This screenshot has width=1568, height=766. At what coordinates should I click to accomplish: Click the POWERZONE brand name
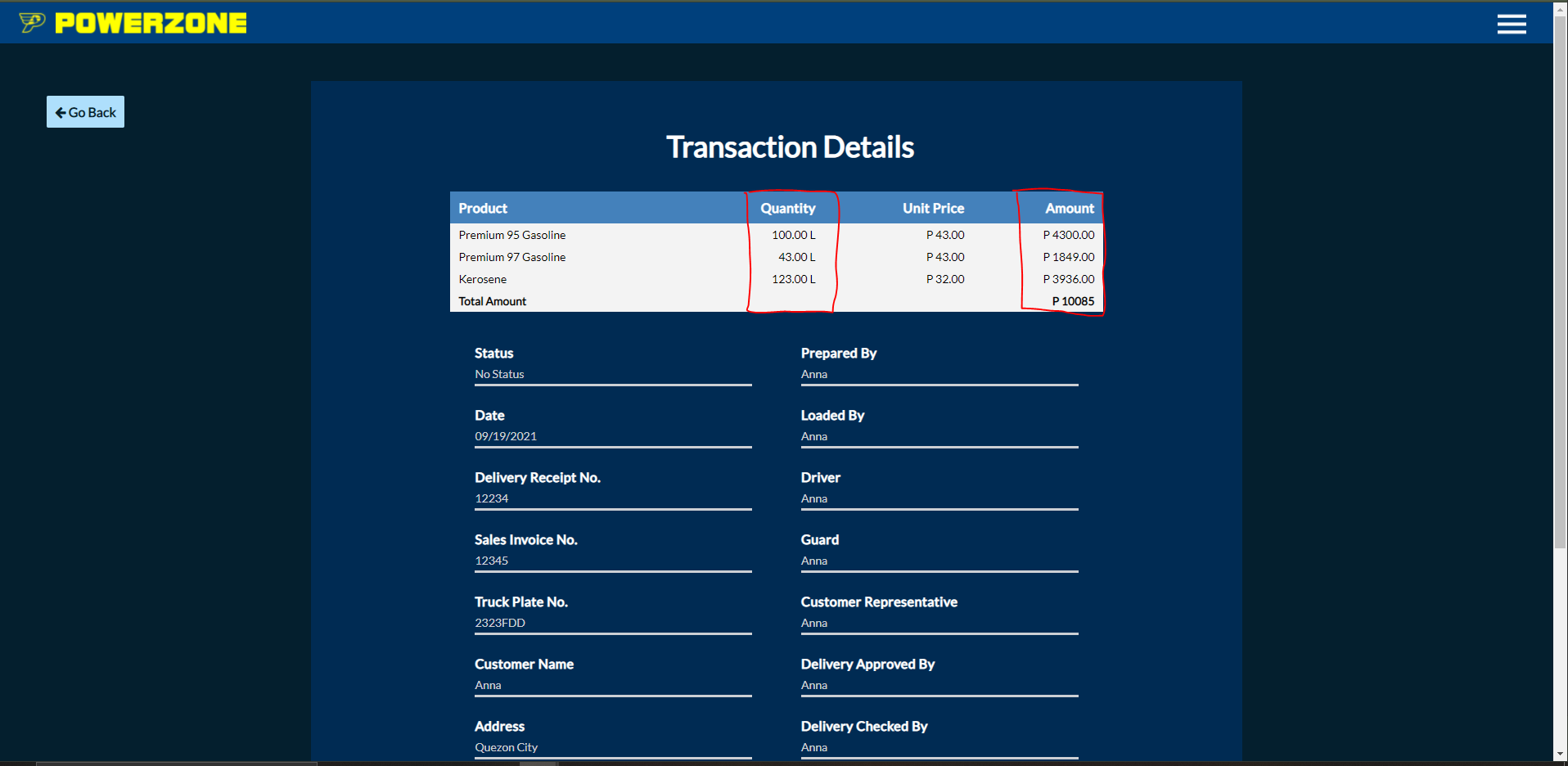click(x=151, y=23)
